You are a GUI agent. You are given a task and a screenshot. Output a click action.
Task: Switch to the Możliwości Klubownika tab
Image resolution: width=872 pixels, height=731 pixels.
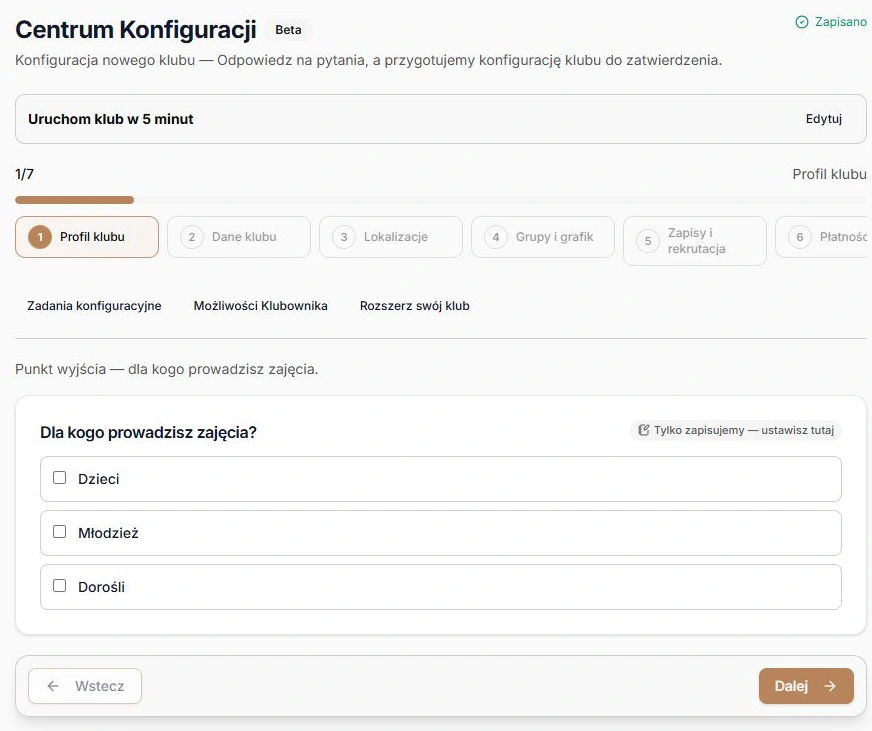260,306
